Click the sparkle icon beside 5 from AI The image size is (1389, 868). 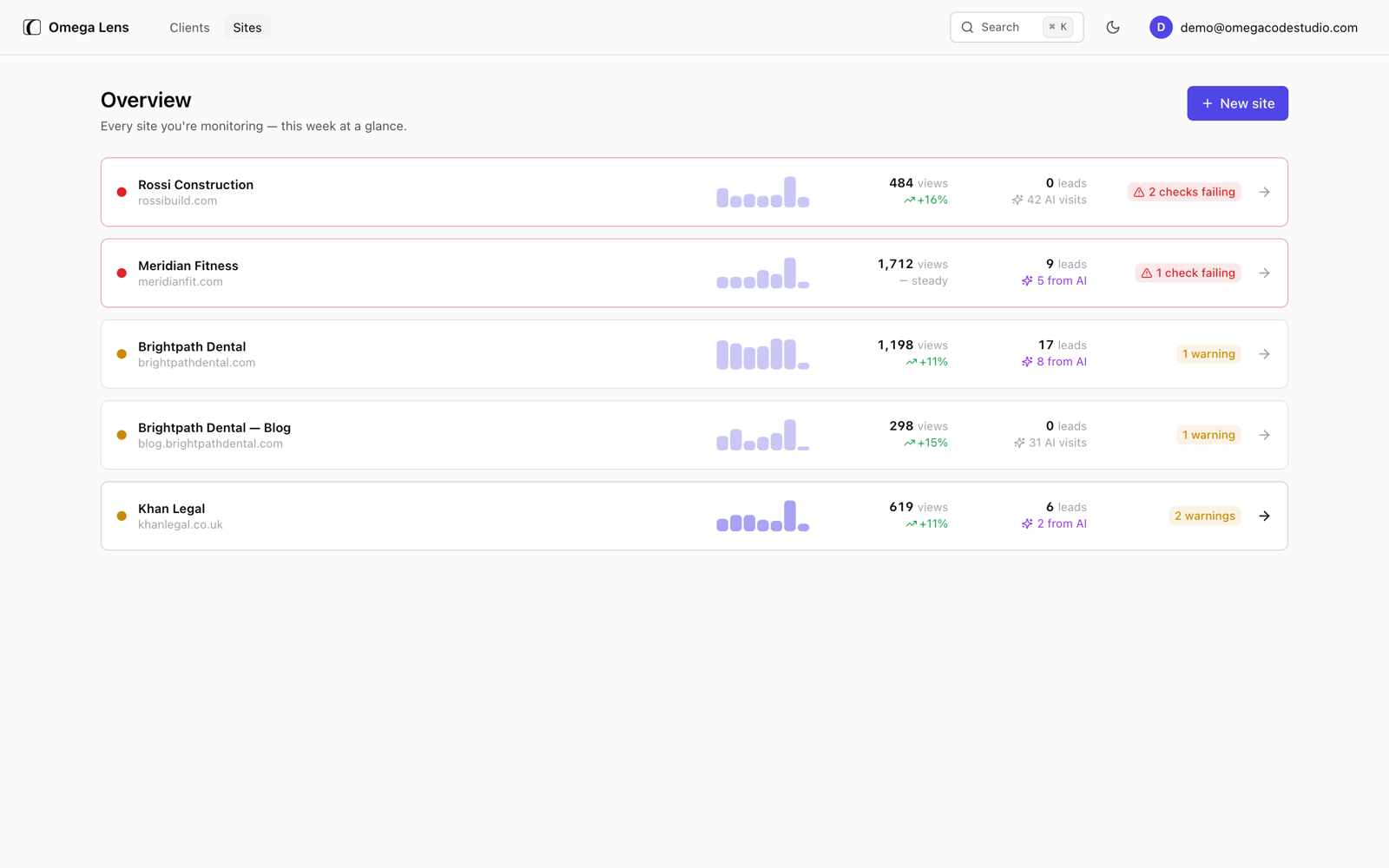[1027, 280]
